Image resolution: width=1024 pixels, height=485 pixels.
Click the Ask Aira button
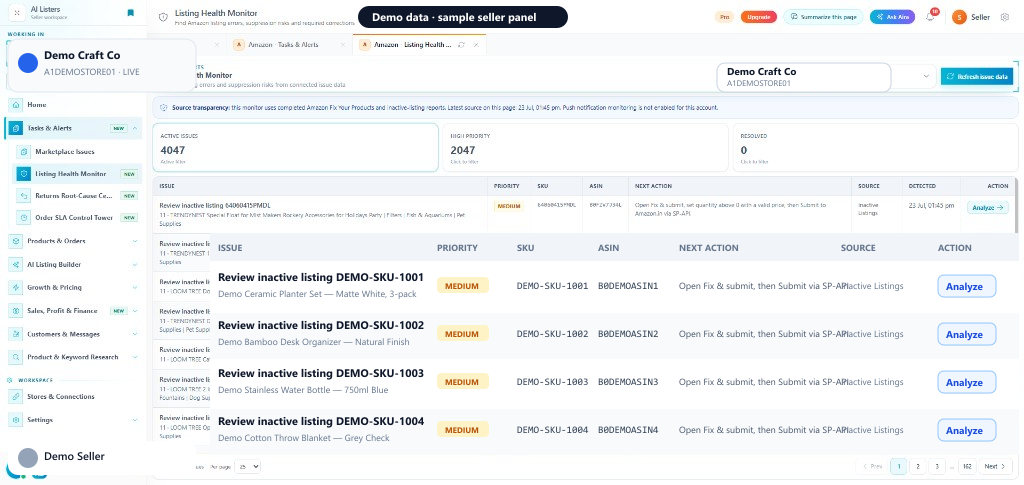(892, 17)
